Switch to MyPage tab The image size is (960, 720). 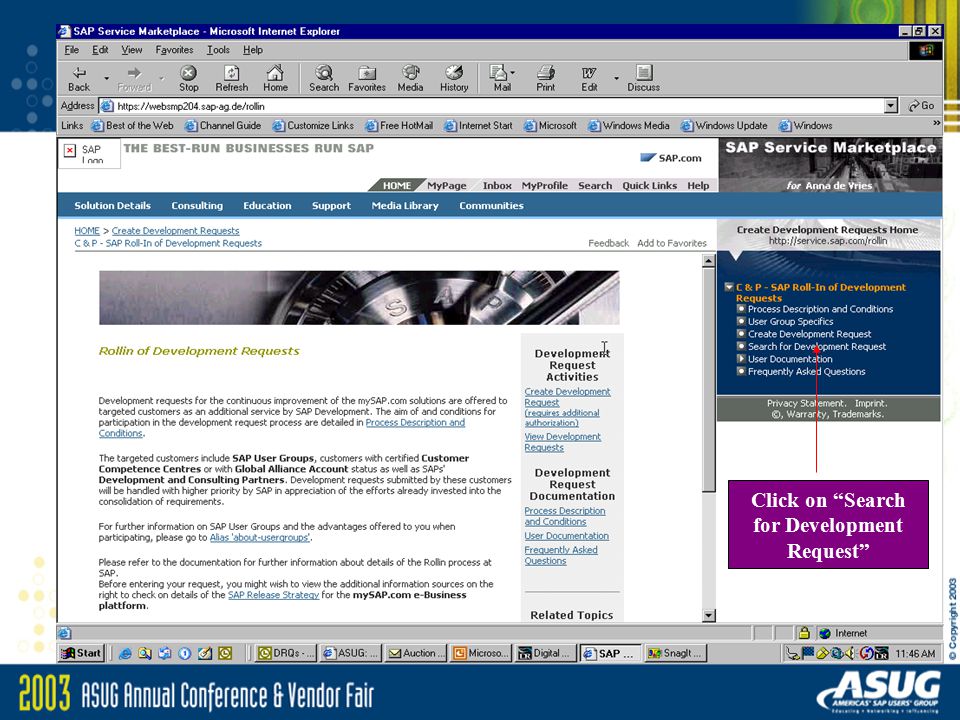446,186
